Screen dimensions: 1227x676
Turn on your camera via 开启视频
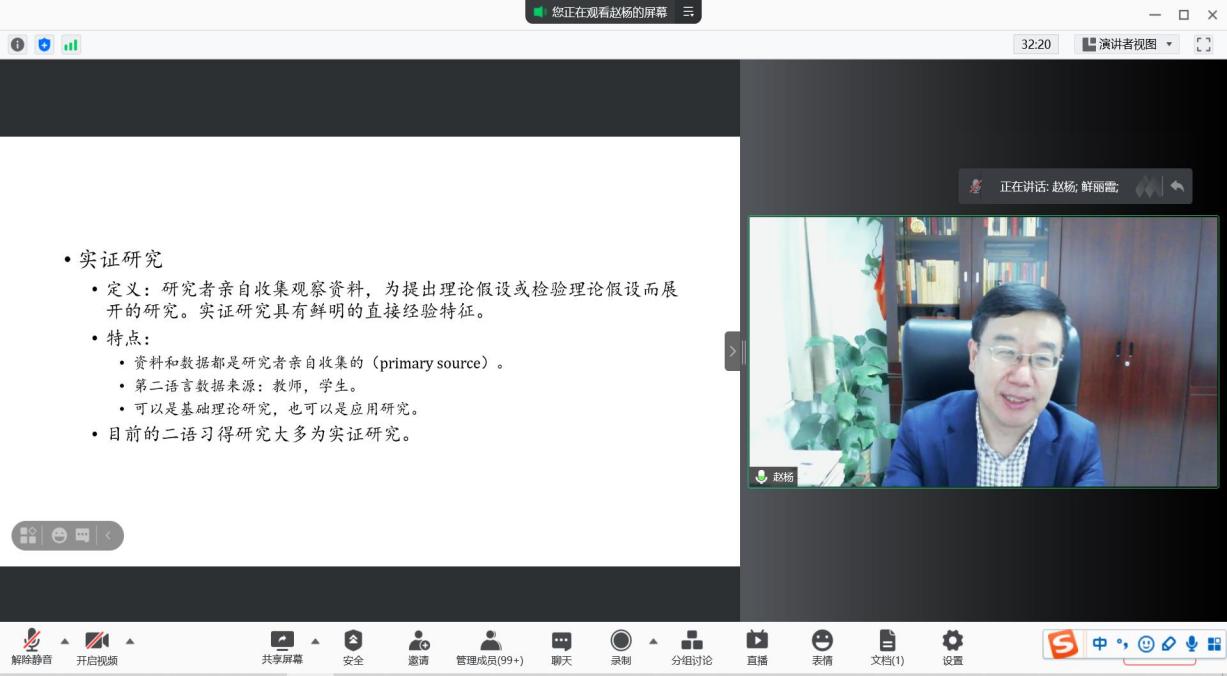click(x=96, y=647)
